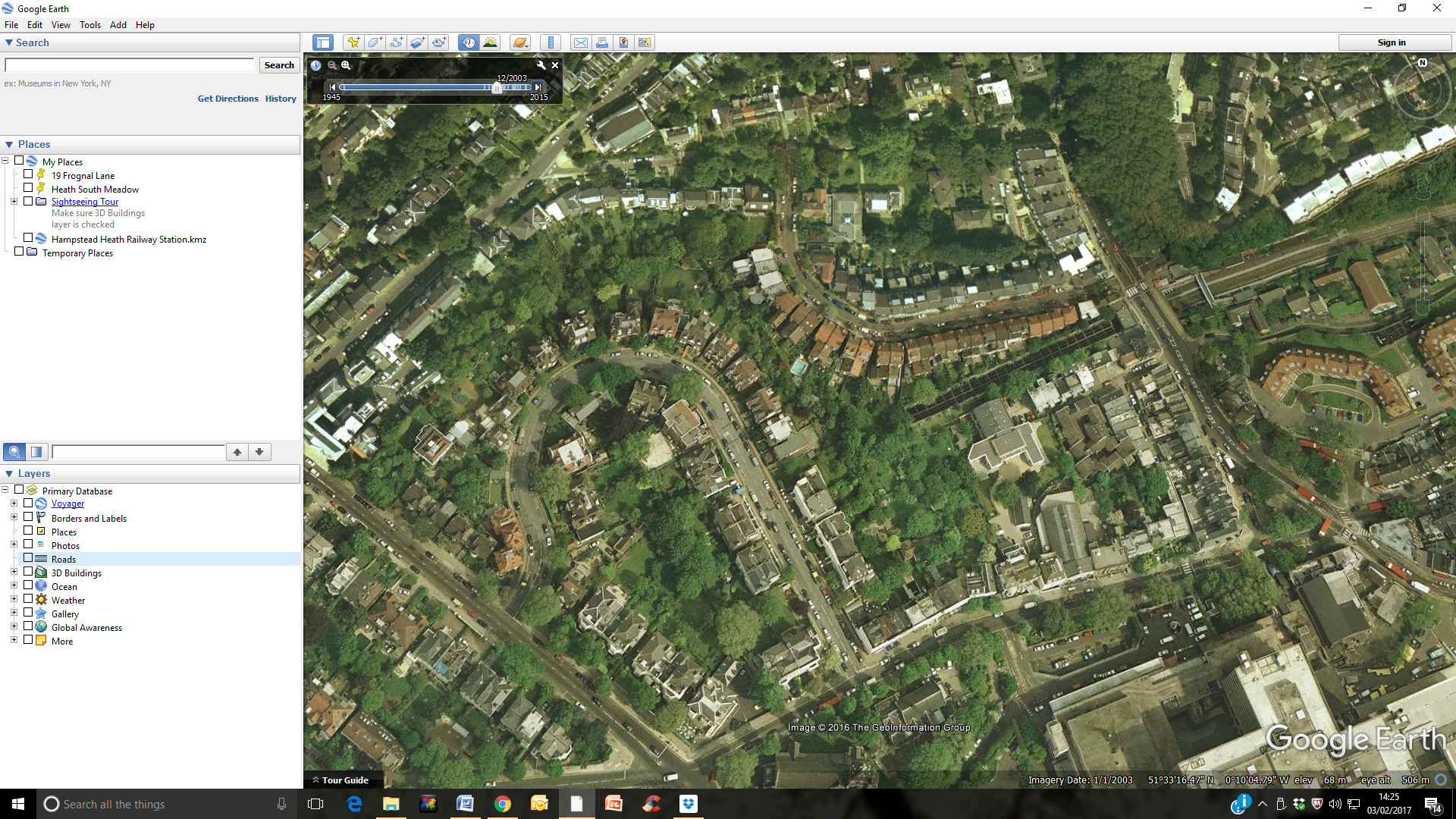Enable the 3D Buildings layer checkbox
1456x819 pixels.
click(x=28, y=572)
